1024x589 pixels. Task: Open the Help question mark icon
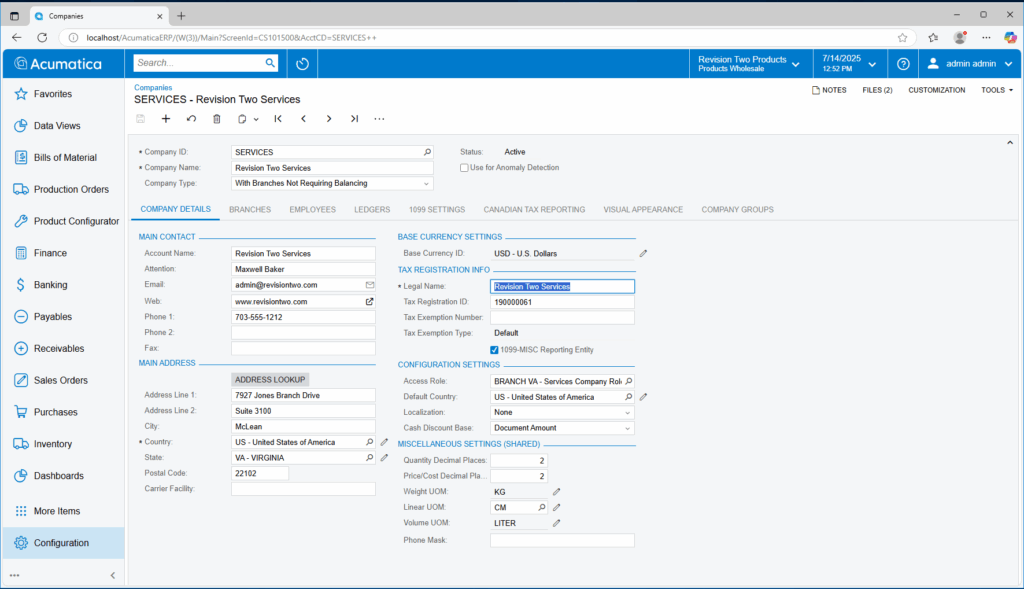(903, 64)
